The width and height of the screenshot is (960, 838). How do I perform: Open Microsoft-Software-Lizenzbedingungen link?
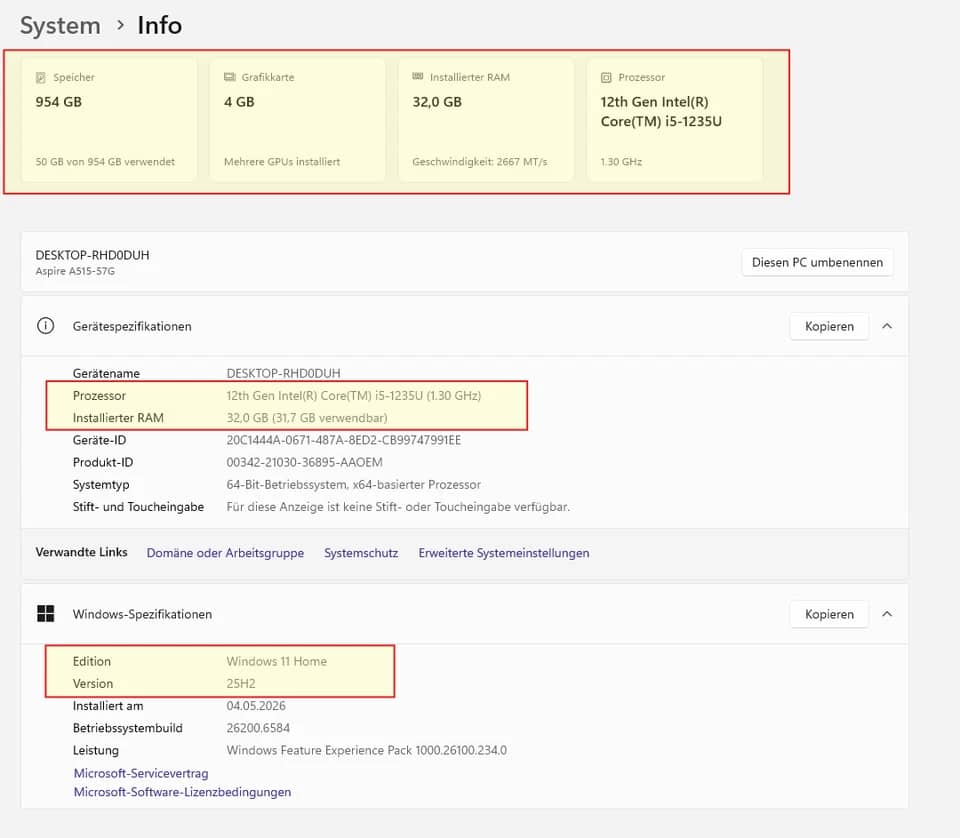(x=182, y=792)
